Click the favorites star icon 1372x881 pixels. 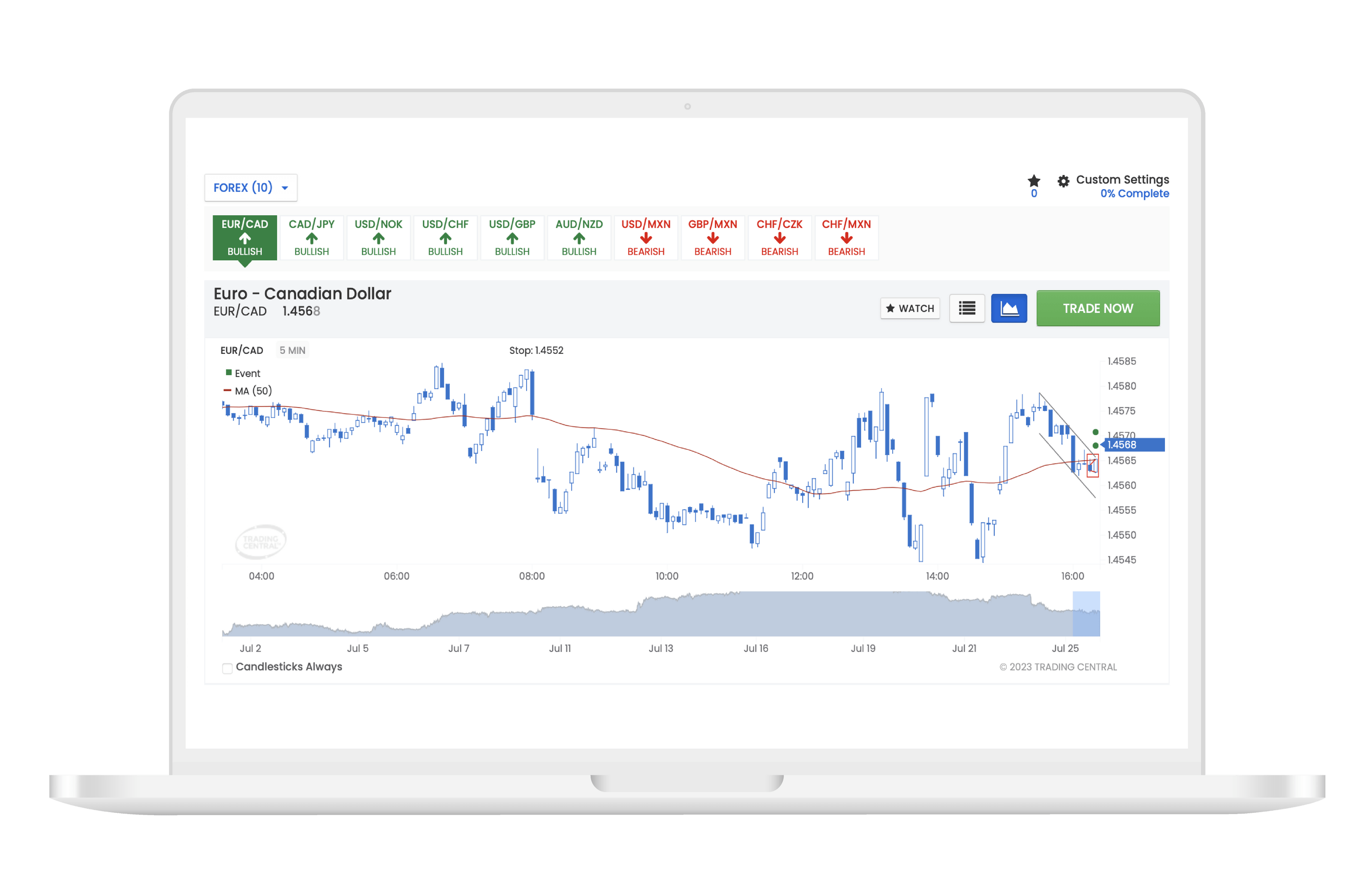[1034, 181]
